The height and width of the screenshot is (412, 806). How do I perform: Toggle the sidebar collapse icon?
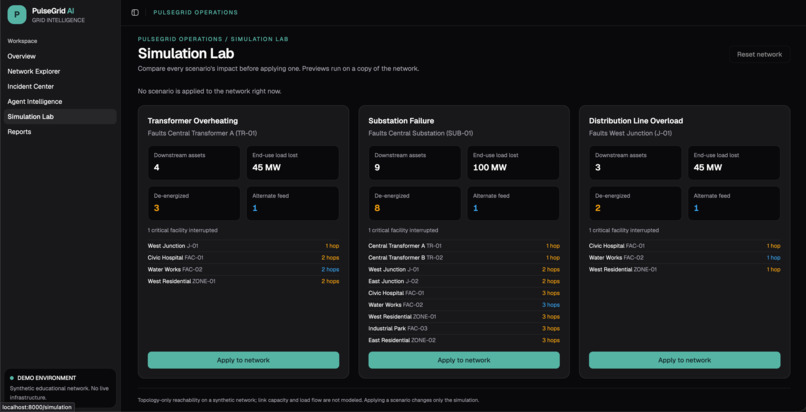pyautogui.click(x=135, y=12)
